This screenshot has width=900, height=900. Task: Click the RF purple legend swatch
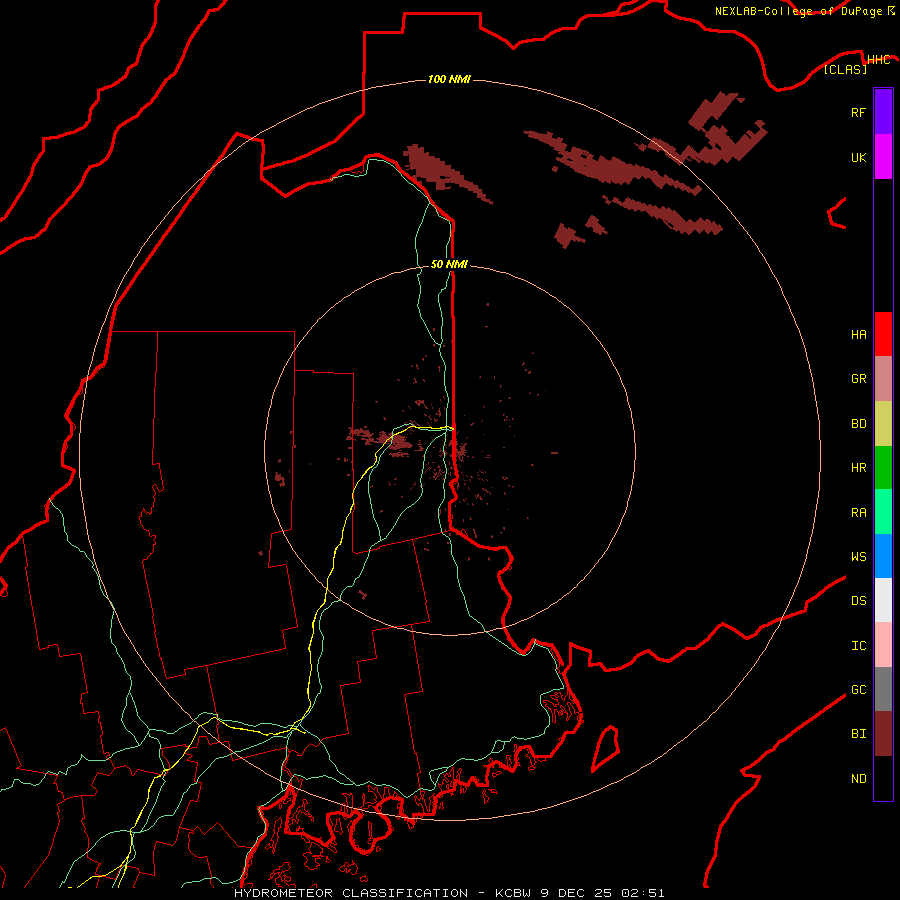tap(883, 112)
